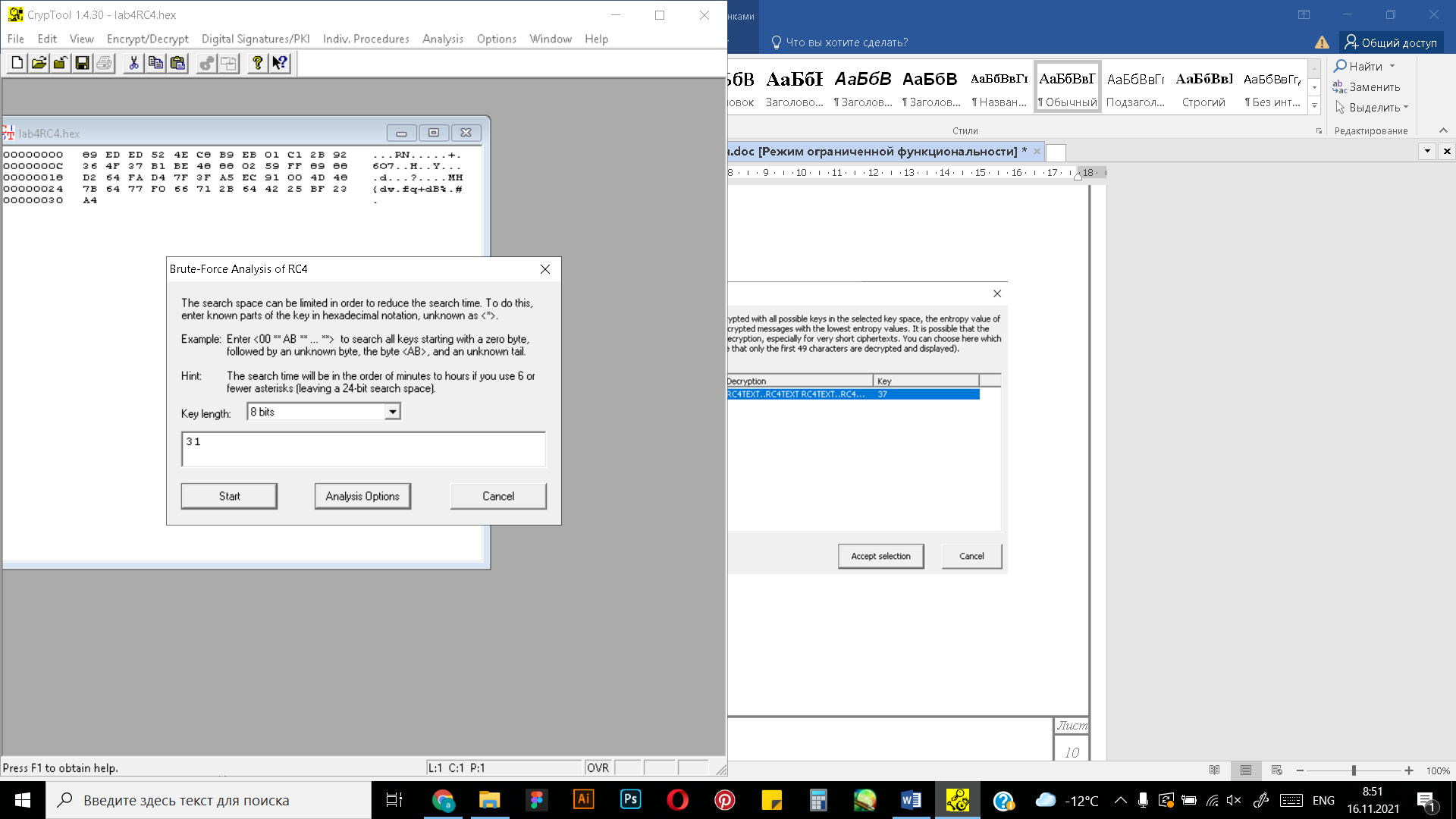The width and height of the screenshot is (1456, 819).
Task: Click the Open file folder icon in CrypTool toolbar
Action: pos(39,63)
